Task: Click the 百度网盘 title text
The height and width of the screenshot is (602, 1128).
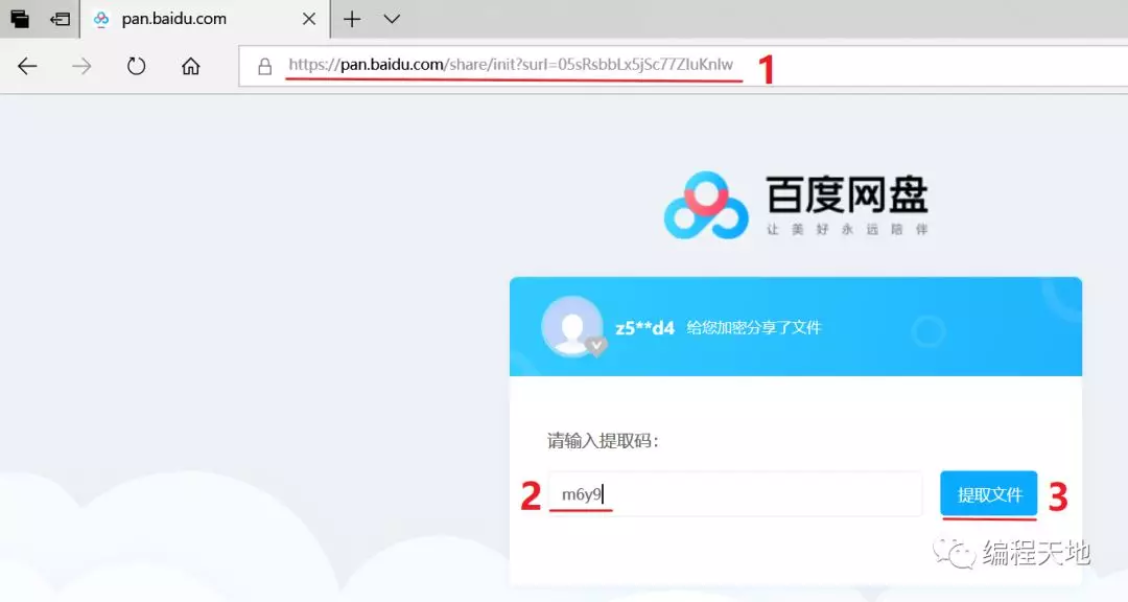Action: [x=847, y=195]
